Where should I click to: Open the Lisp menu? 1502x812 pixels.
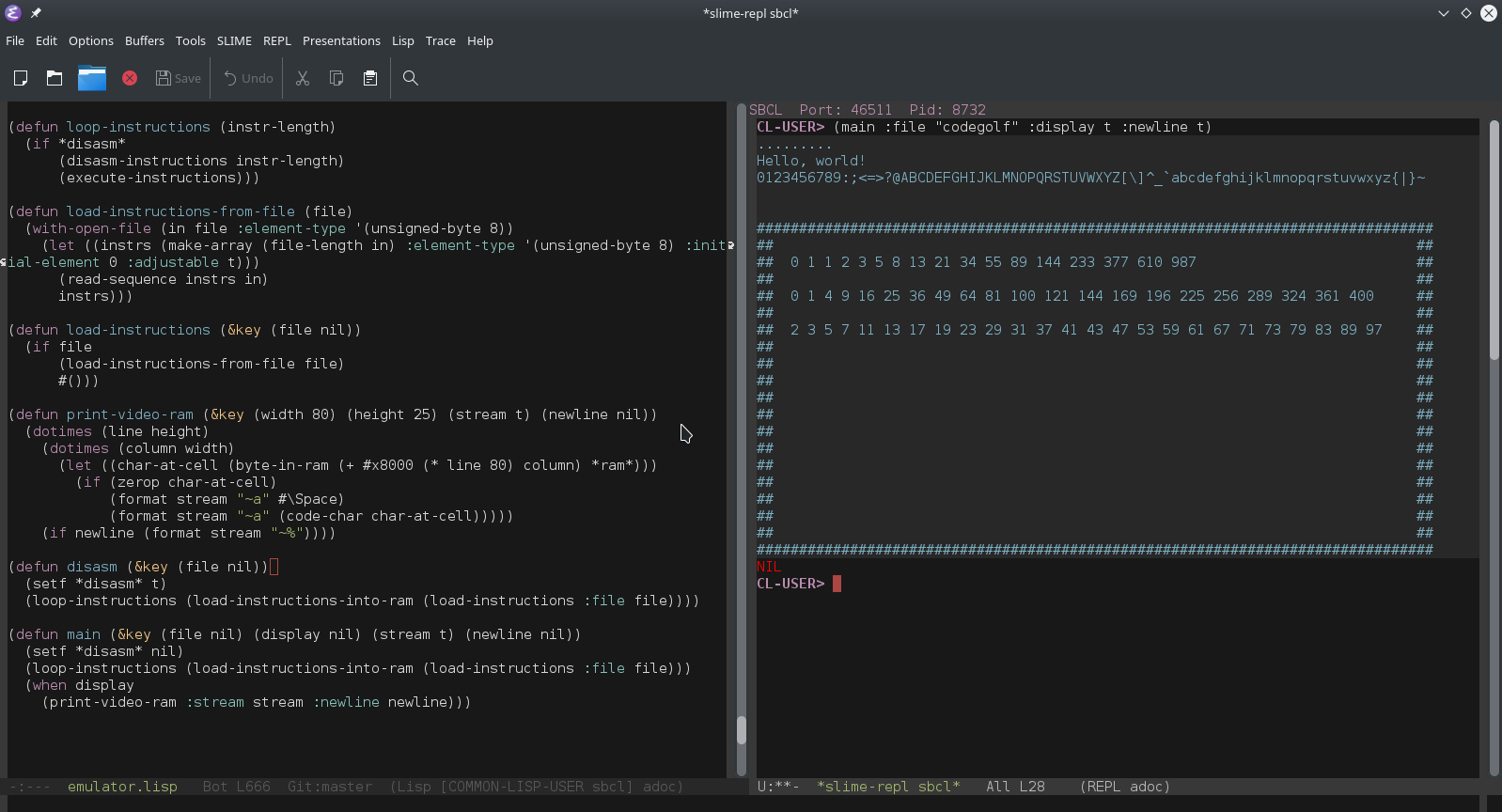[403, 40]
